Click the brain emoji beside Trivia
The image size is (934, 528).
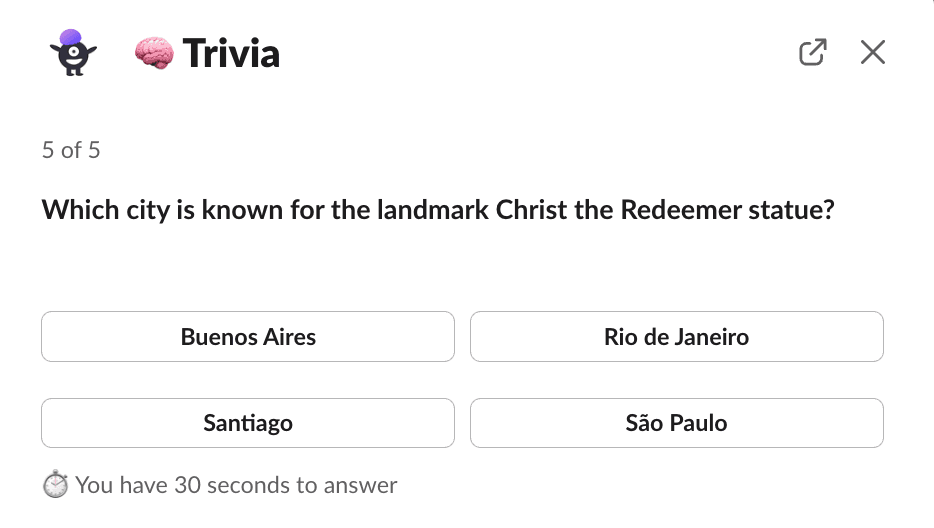[154, 53]
